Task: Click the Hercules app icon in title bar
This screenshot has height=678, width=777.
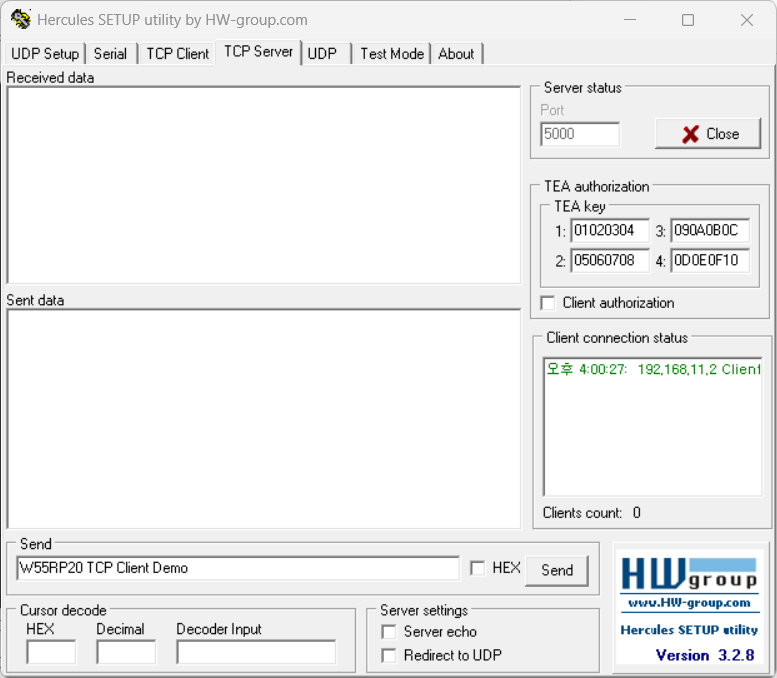Action: pyautogui.click(x=20, y=20)
